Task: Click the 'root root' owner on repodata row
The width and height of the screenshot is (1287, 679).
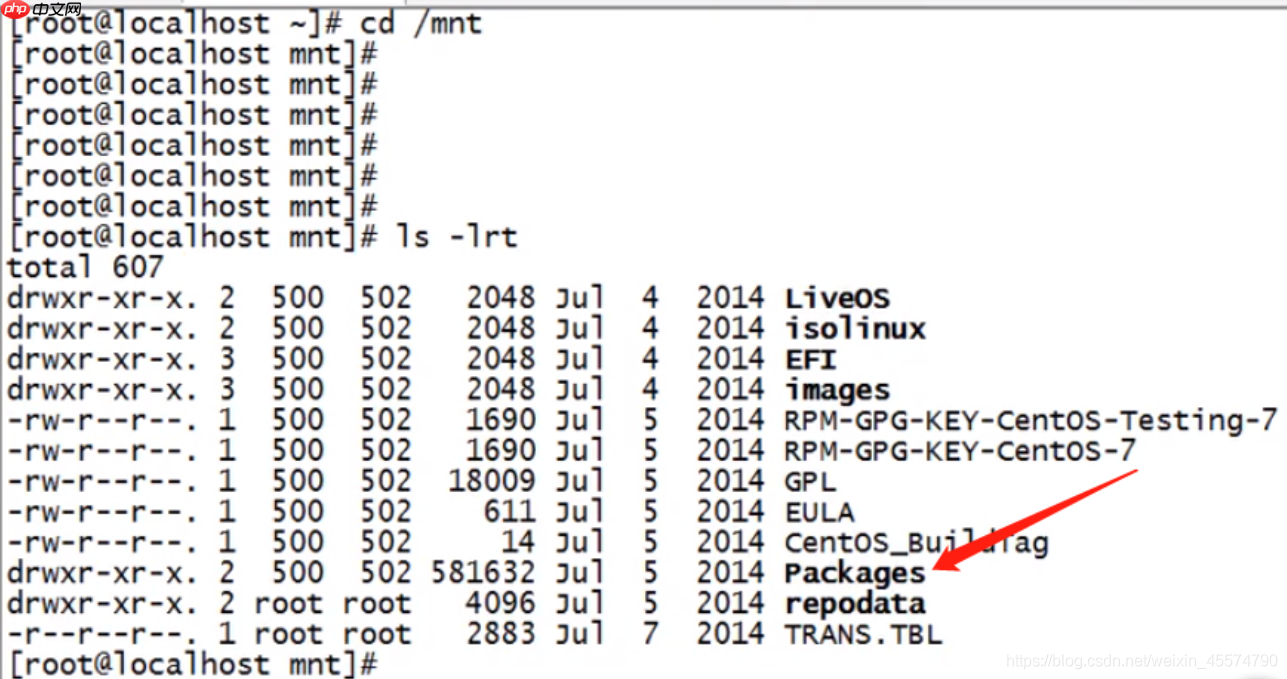Action: [332, 604]
